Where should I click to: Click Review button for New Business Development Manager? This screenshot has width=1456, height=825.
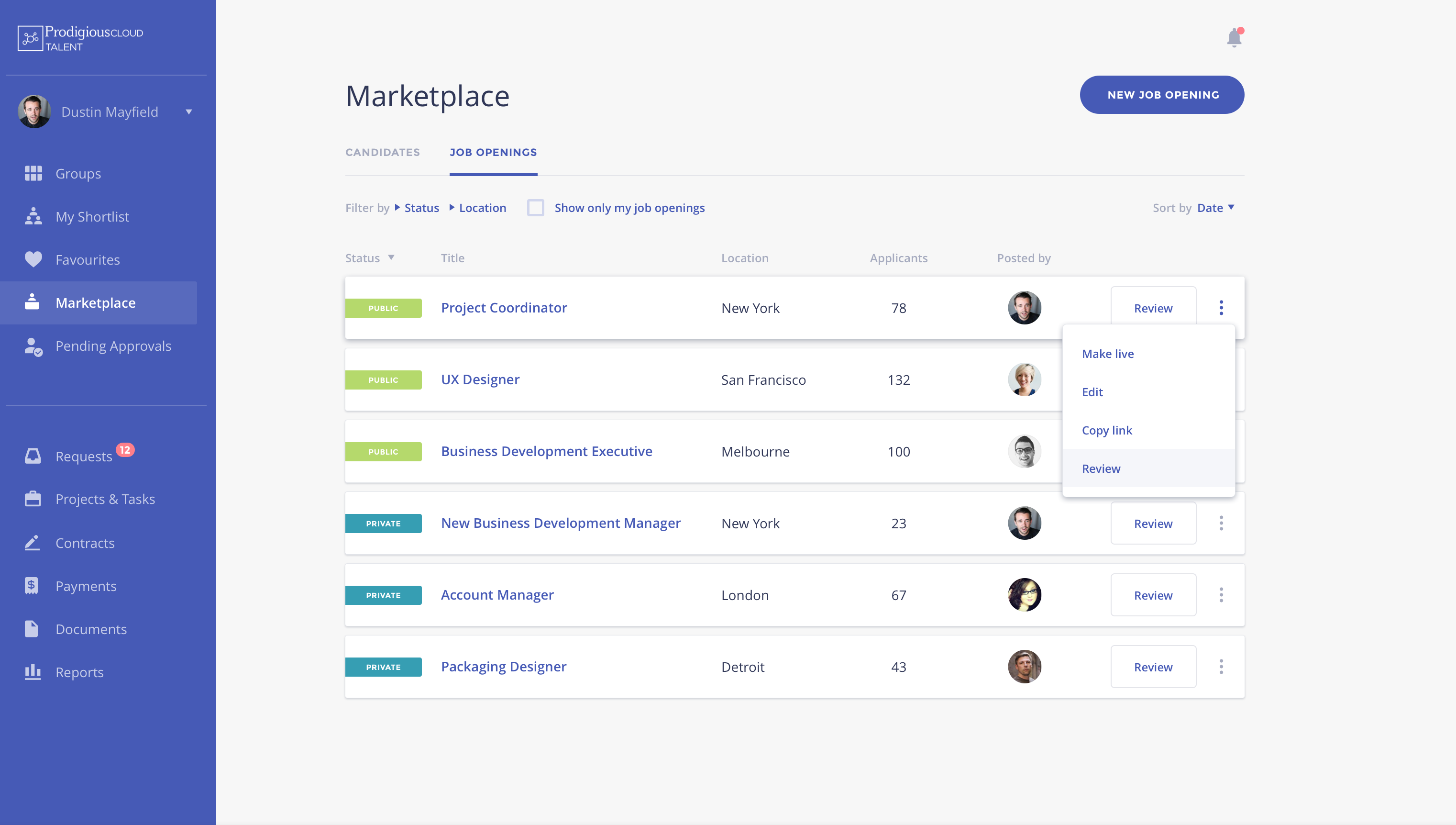pos(1153,523)
